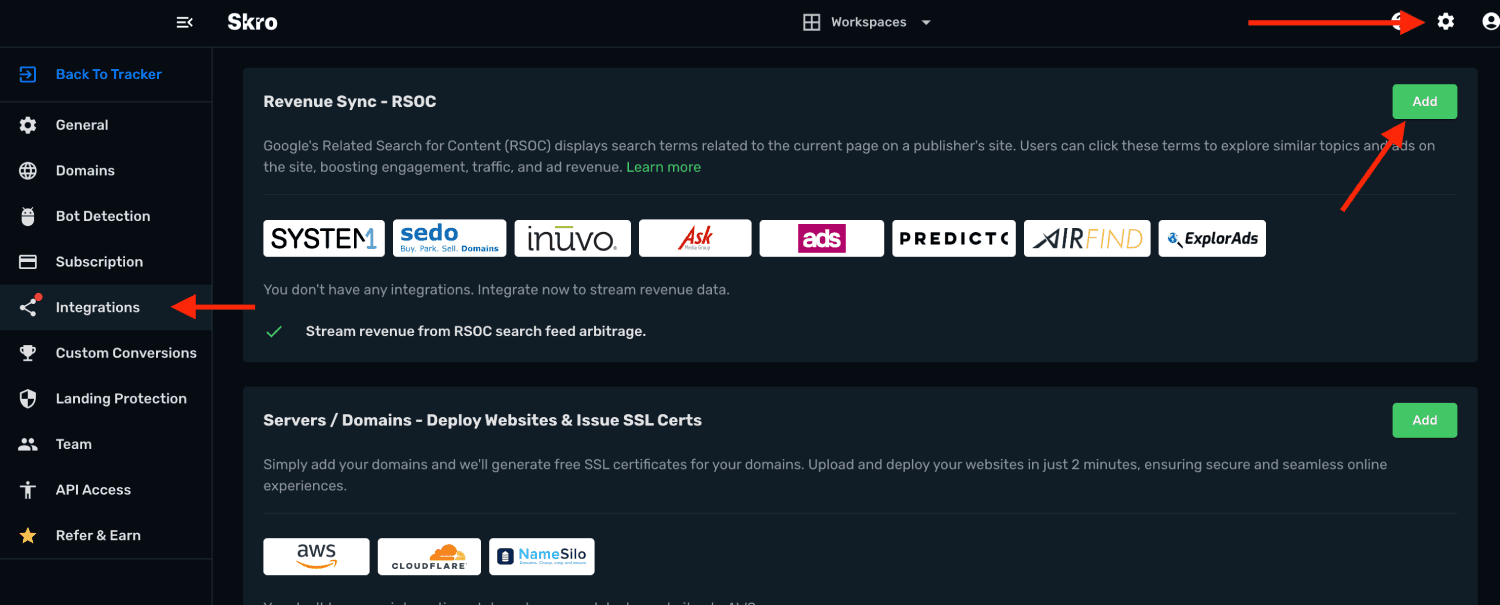Viewport: 1500px width, 605px height.
Task: Click "Stream revenue from RSOC search feed arbitrage" text
Action: tap(476, 332)
